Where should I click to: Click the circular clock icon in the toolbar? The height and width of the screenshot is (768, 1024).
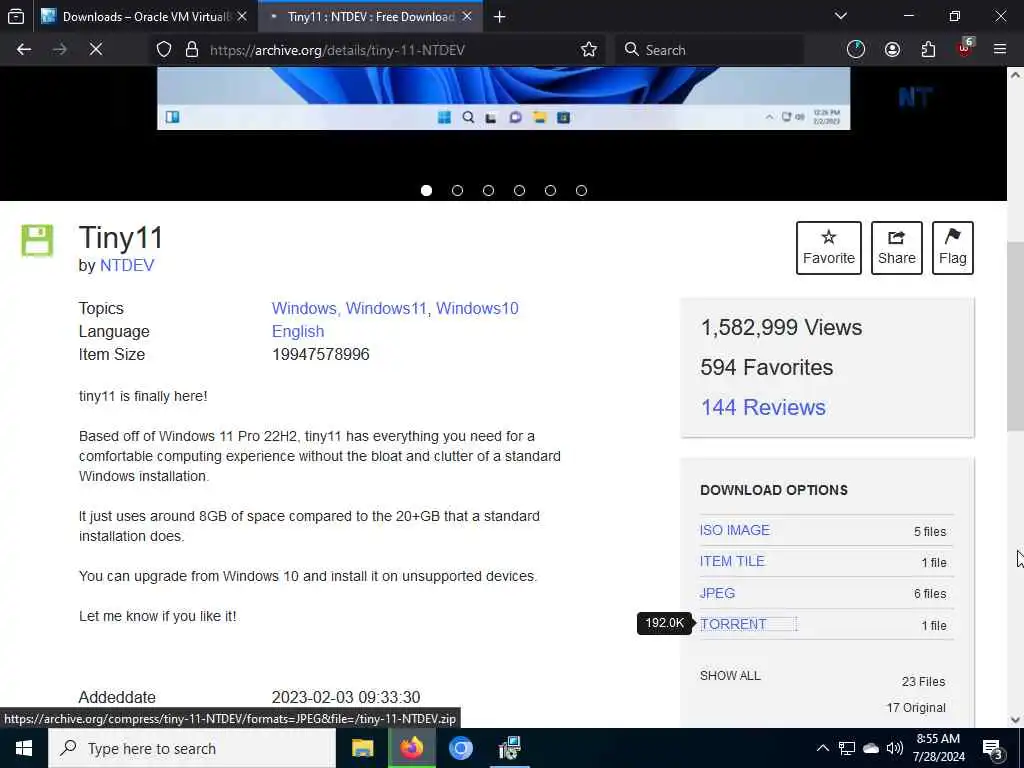tap(856, 50)
